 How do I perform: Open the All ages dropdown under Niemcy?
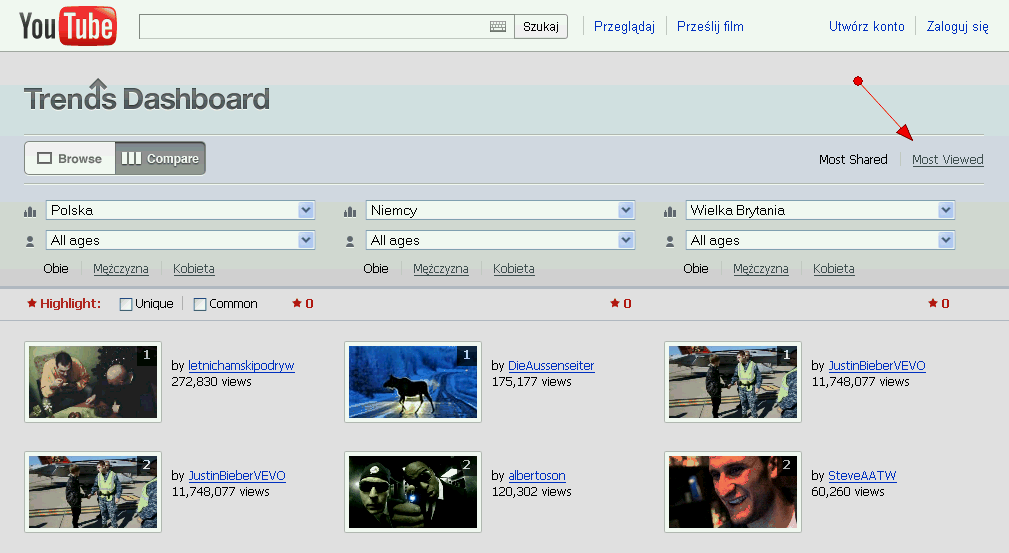click(x=500, y=240)
